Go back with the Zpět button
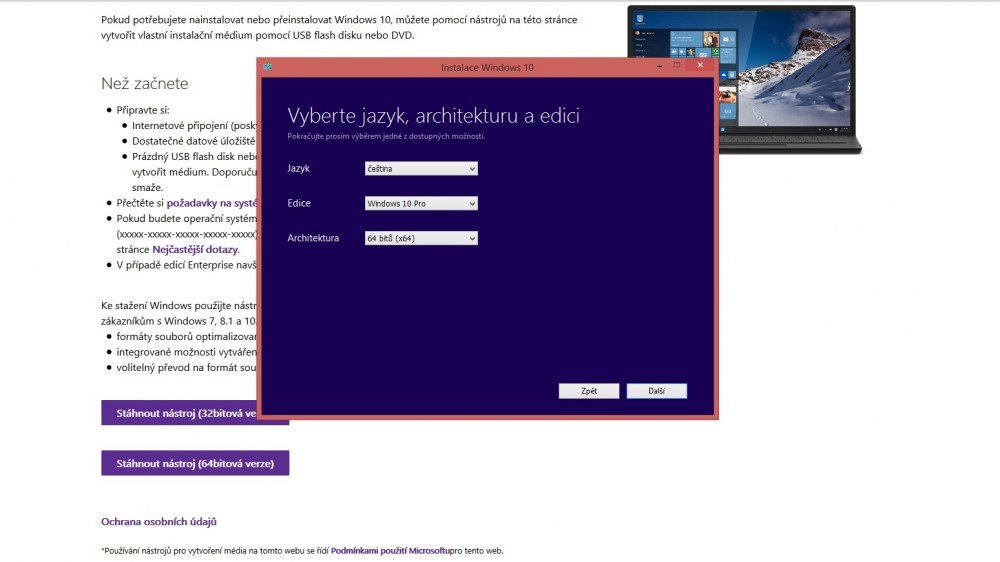Image resolution: width=1000 pixels, height=562 pixels. [x=588, y=391]
